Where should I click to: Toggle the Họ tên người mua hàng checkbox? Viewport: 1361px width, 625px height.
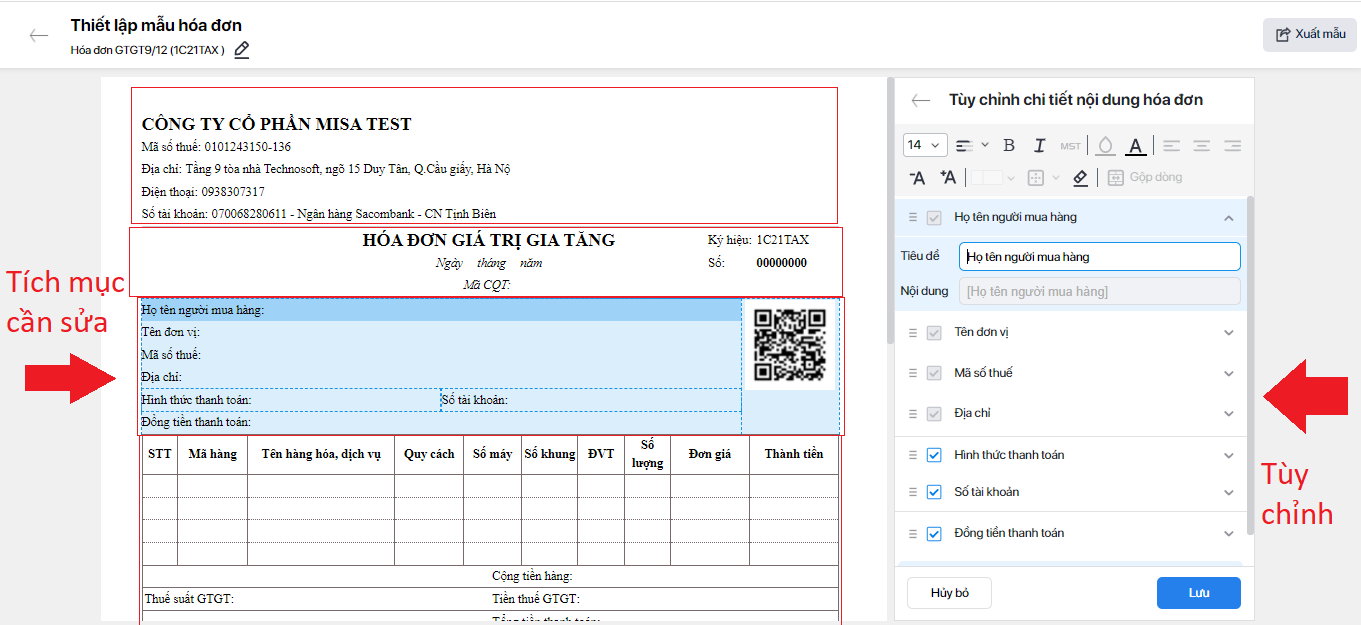click(x=934, y=217)
